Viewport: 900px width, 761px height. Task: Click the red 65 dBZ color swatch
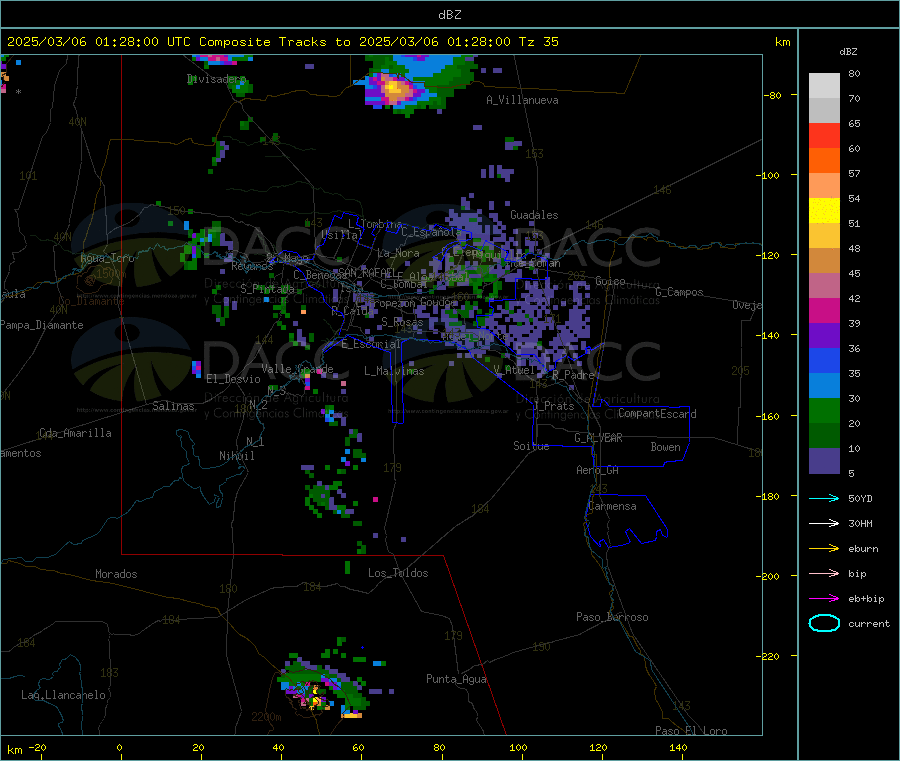pos(824,135)
